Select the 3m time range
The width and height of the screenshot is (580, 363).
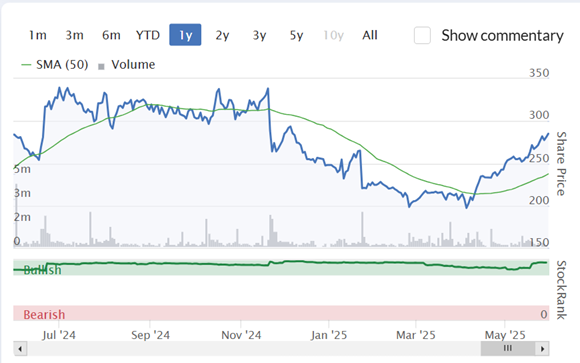point(74,35)
